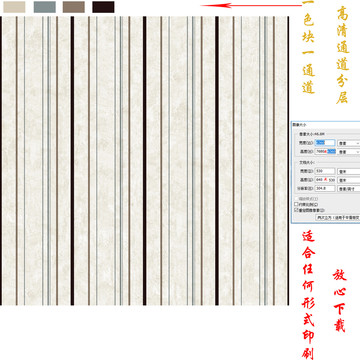Select the taupe brown color swatch
360x360 pixels.
coord(74,7)
